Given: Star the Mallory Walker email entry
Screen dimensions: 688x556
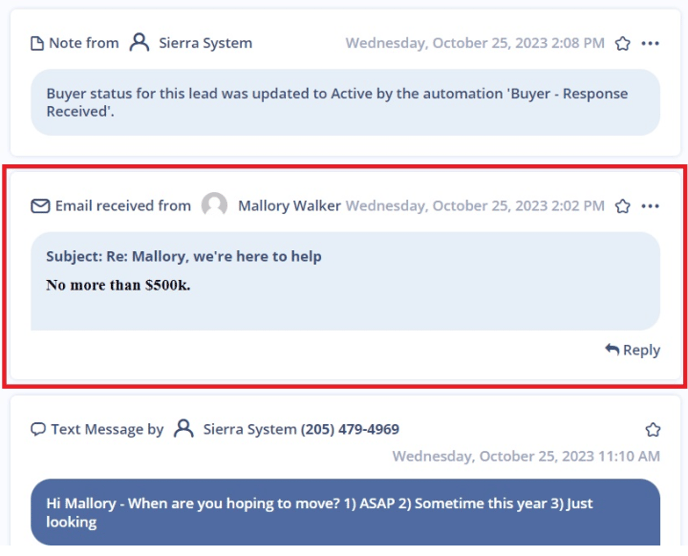Looking at the screenshot, I should coord(622,206).
